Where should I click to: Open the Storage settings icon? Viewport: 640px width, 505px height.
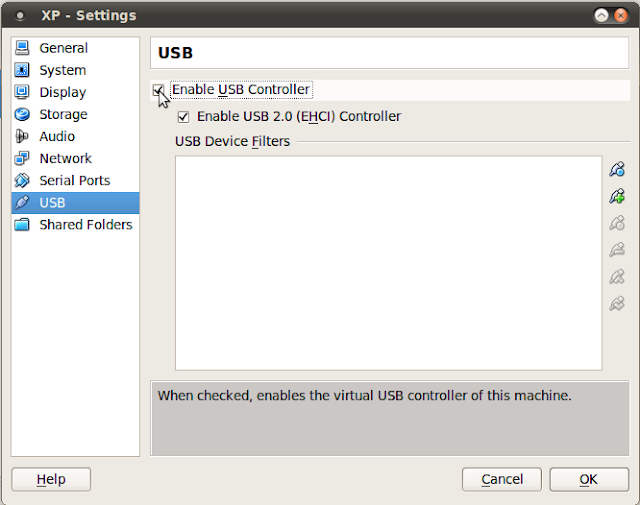(22, 114)
